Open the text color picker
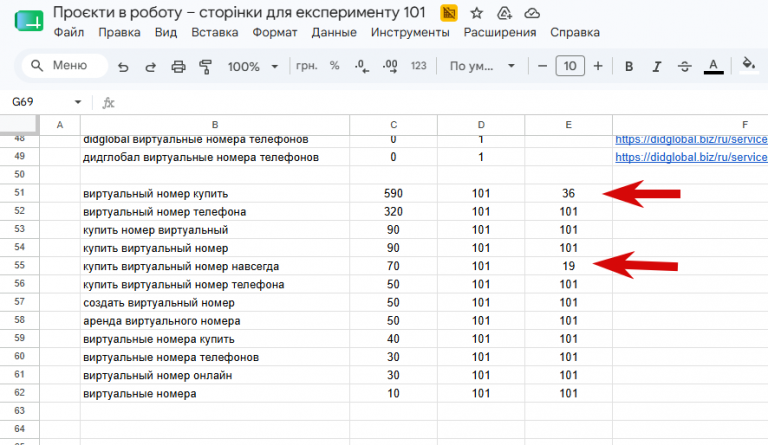Viewport: 768px width, 445px height. pyautogui.click(x=713, y=66)
